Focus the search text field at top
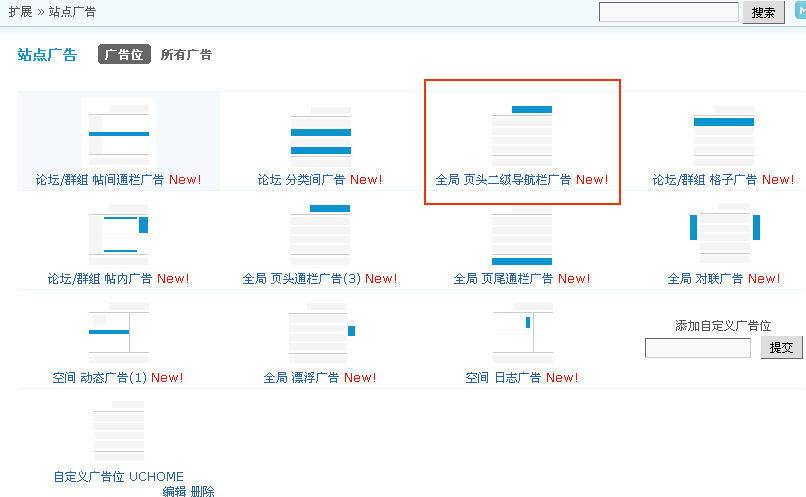The height and width of the screenshot is (497, 806). pos(669,12)
